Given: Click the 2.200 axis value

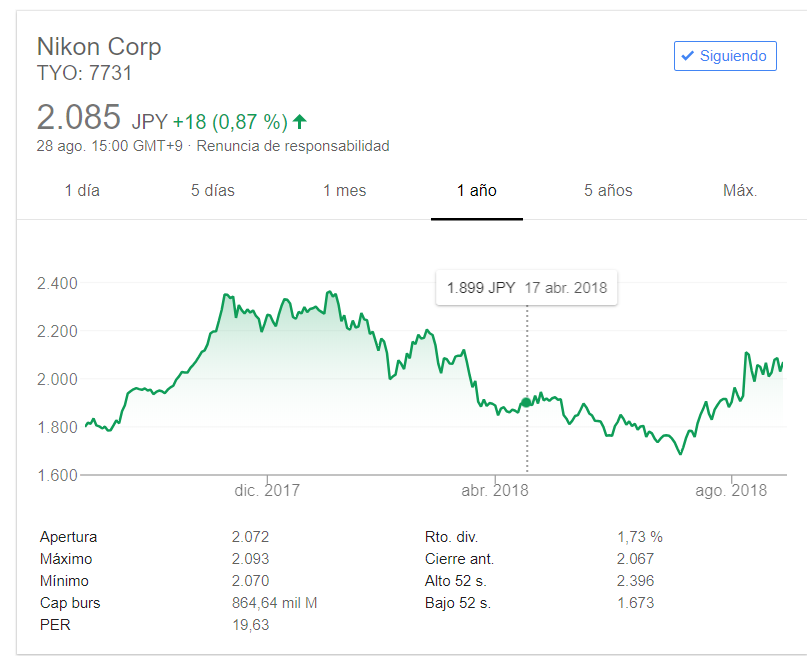Looking at the screenshot, I should point(57,331).
